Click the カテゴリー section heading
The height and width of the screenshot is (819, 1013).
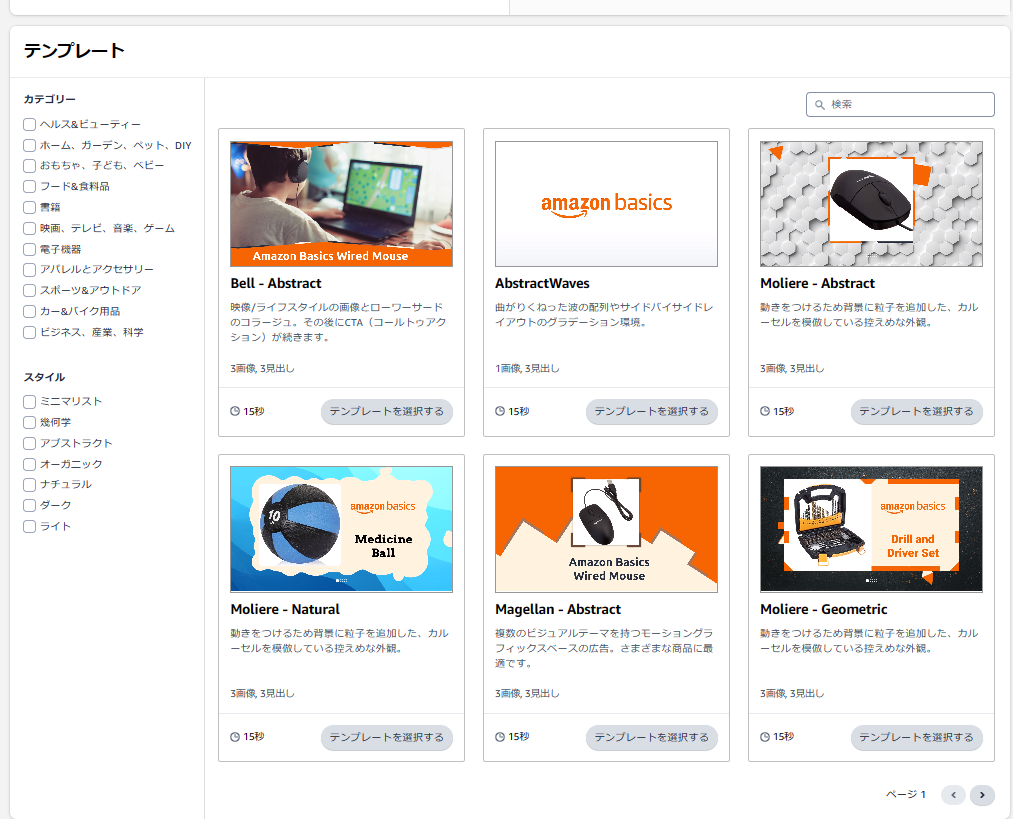50,99
